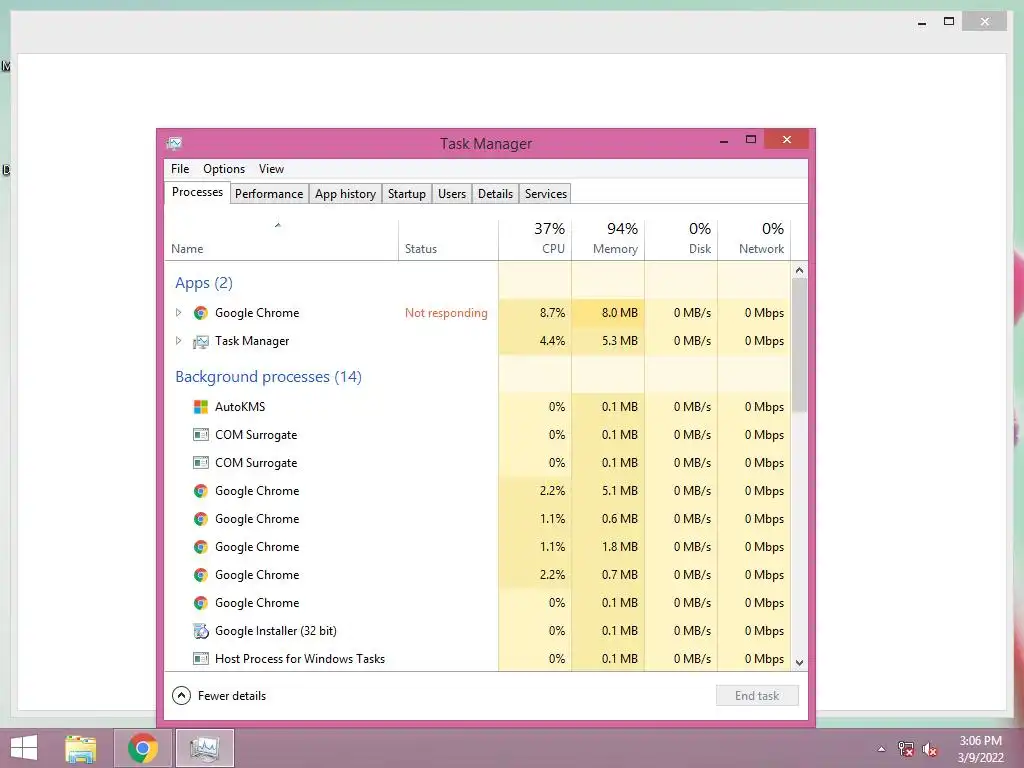1024x768 pixels.
Task: Click the Task Manager title bar icon
Action: click(x=174, y=143)
